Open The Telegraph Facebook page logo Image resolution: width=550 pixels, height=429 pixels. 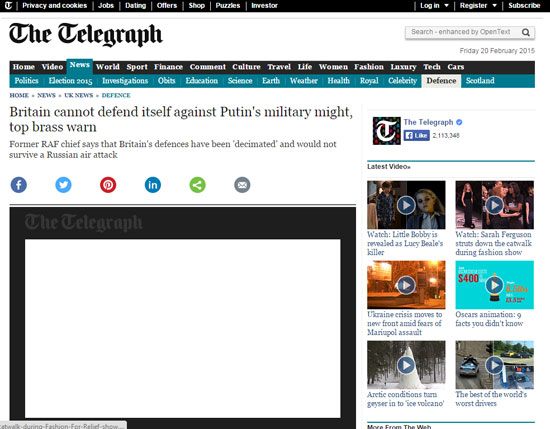tap(386, 131)
